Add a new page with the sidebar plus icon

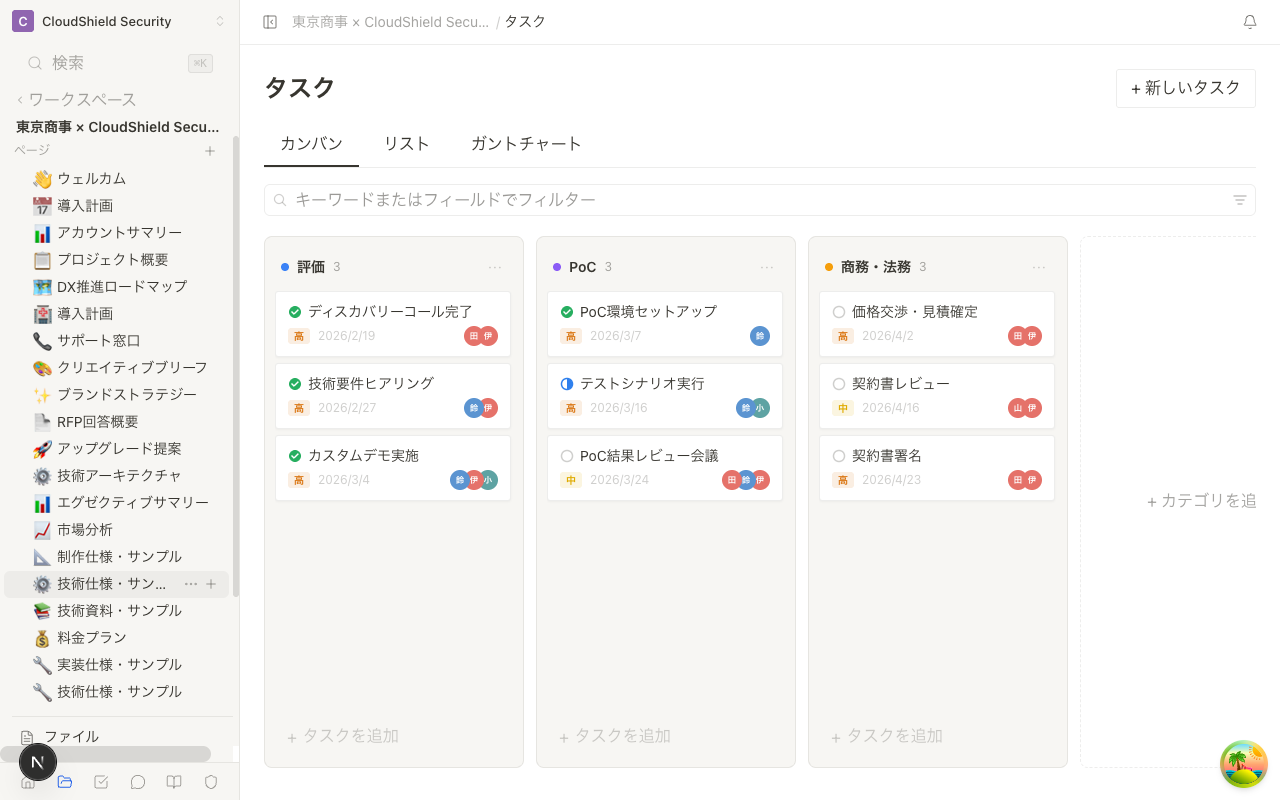[x=210, y=150]
